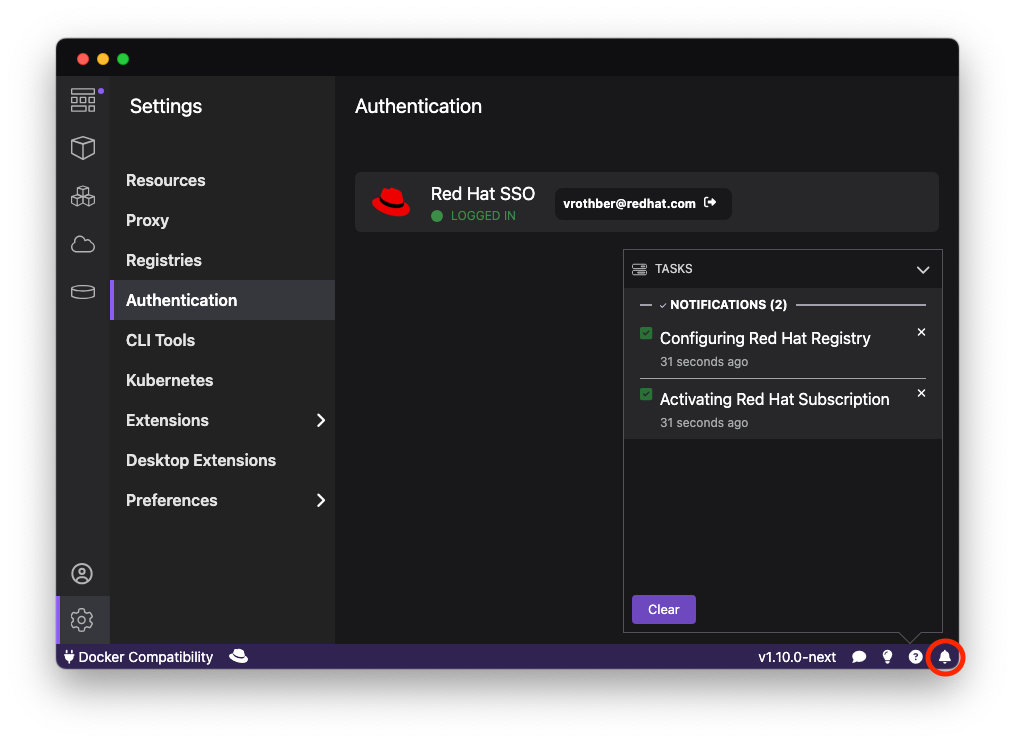Screen dimensions: 1015x743
Task: Open the Settings gear icon
Action: tap(82, 620)
